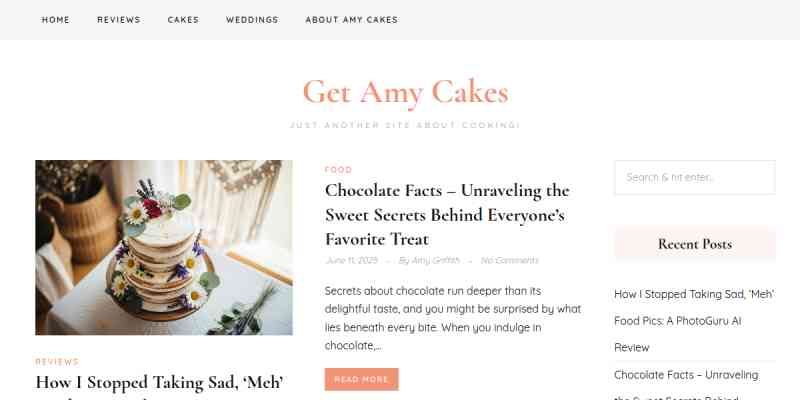Screen dimensions: 800x400
Task: Open the naked cake with flowers thumbnail
Action: click(x=164, y=247)
